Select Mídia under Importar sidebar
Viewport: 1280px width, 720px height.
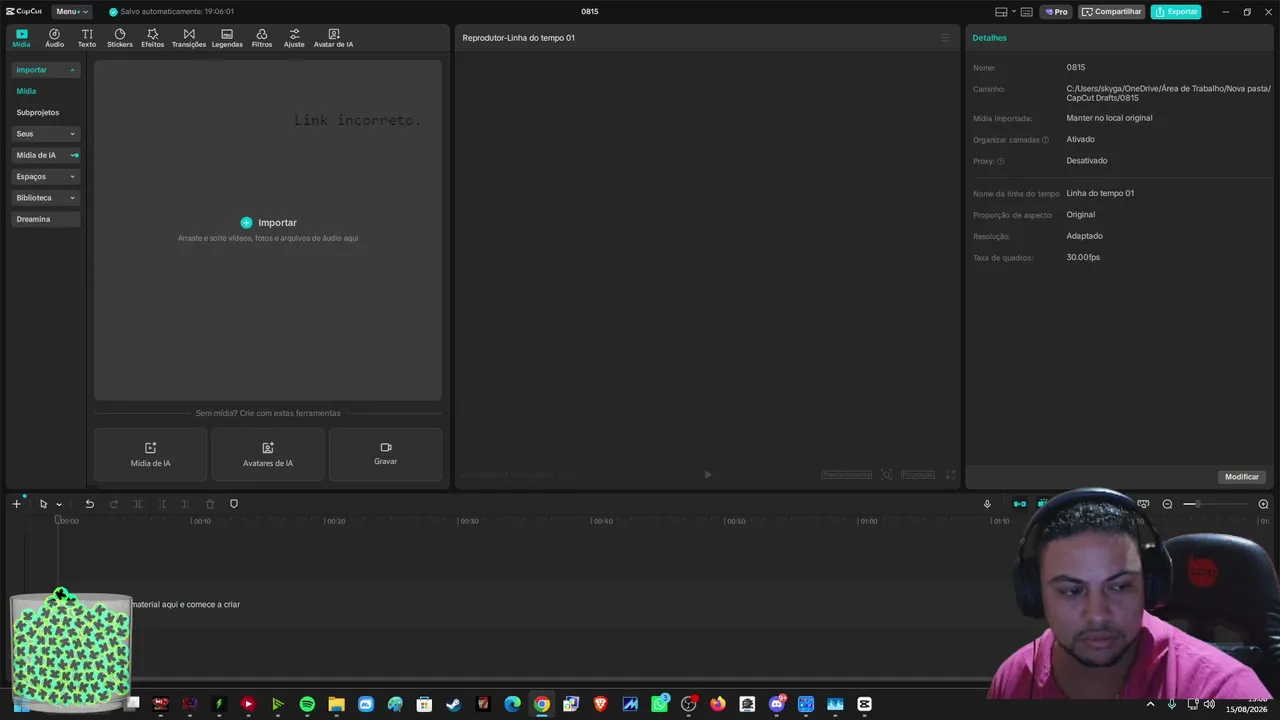click(26, 91)
